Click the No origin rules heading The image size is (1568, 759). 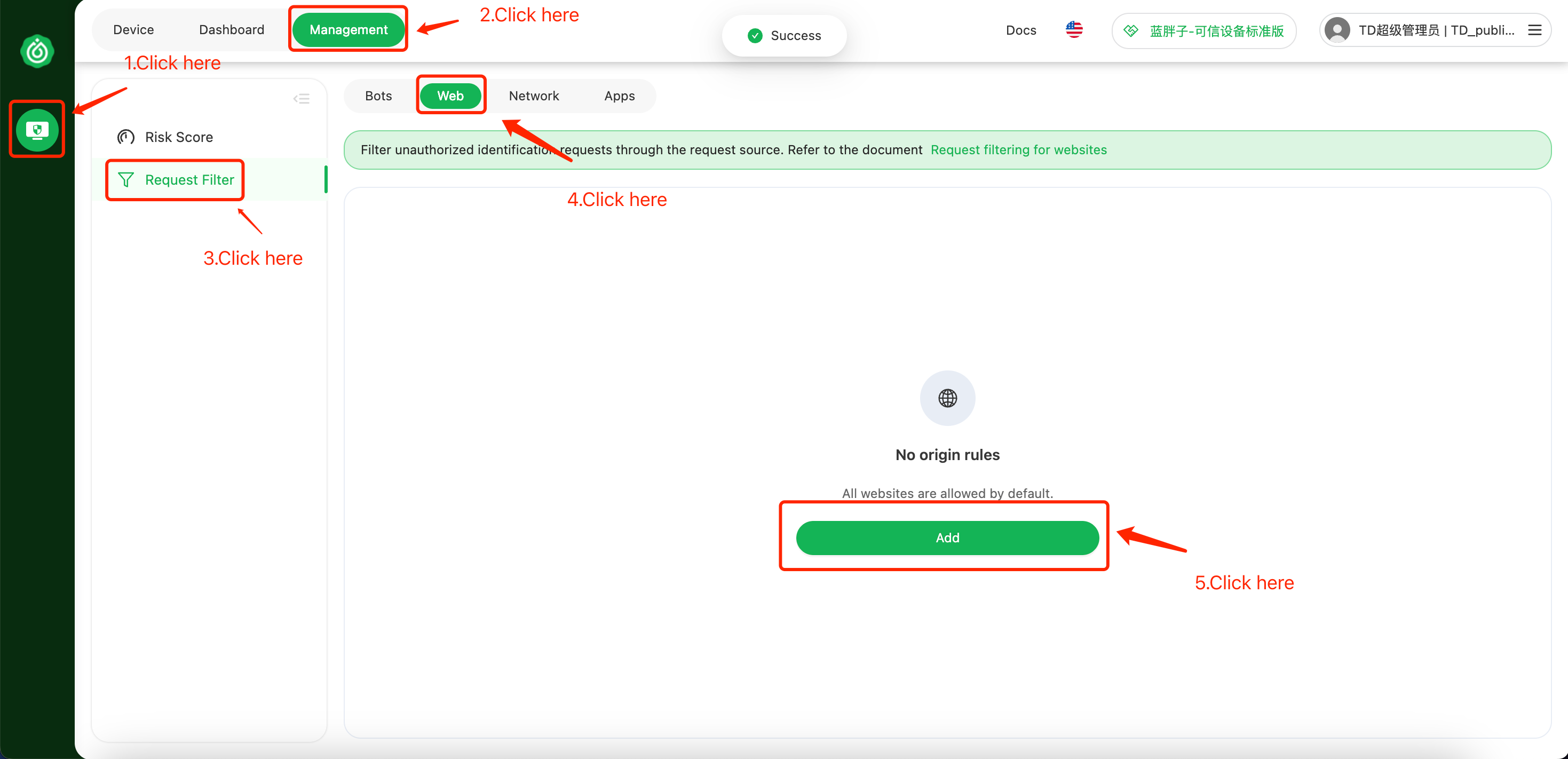click(947, 455)
